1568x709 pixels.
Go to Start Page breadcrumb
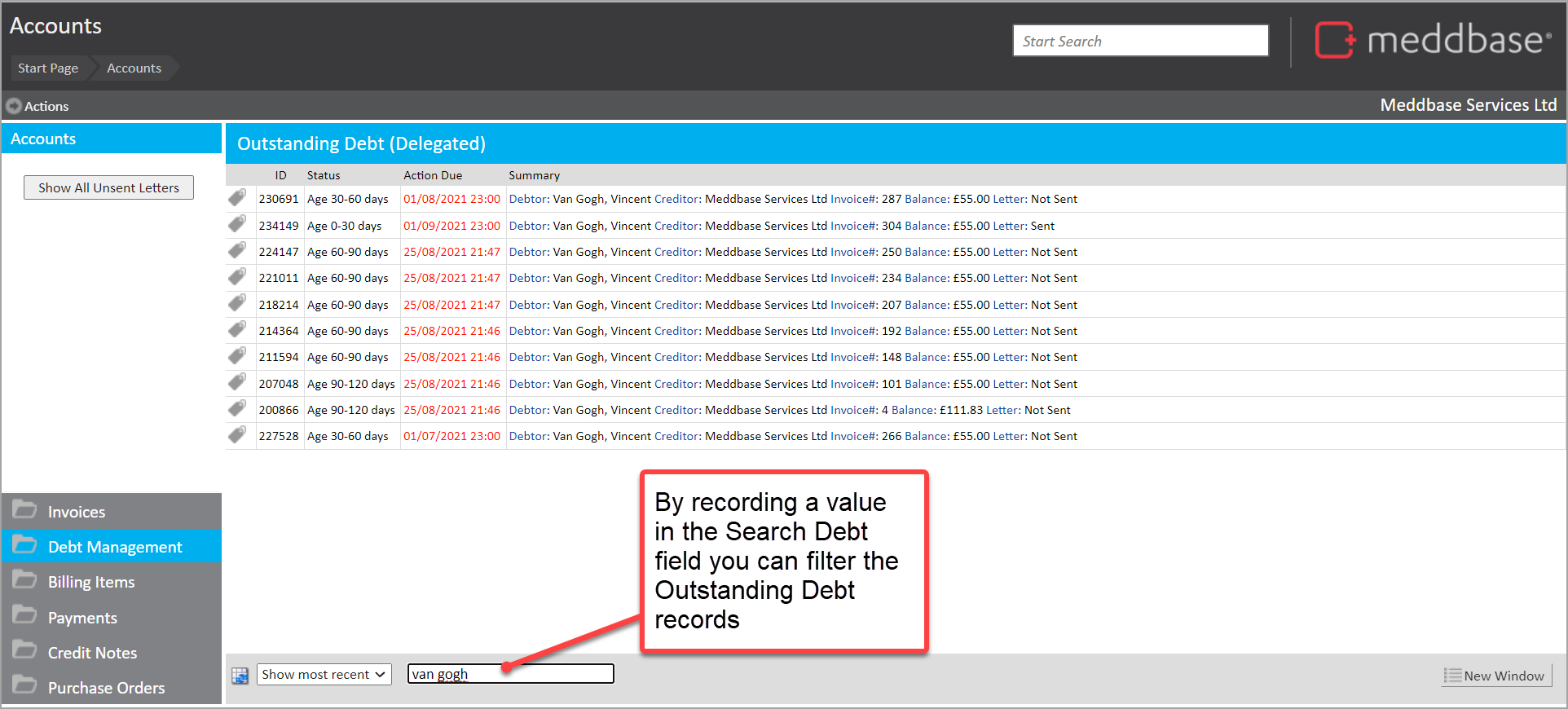[48, 68]
